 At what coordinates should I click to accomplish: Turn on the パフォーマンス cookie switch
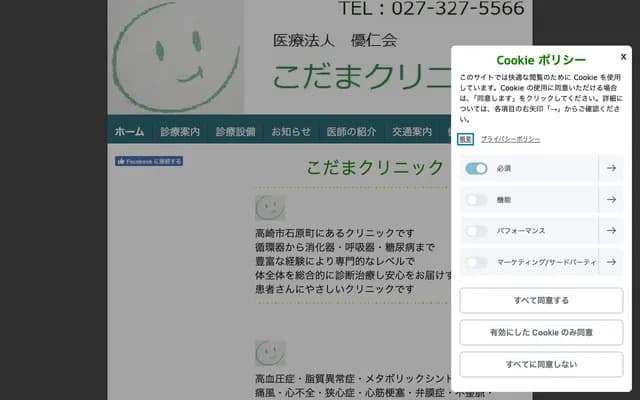476,231
